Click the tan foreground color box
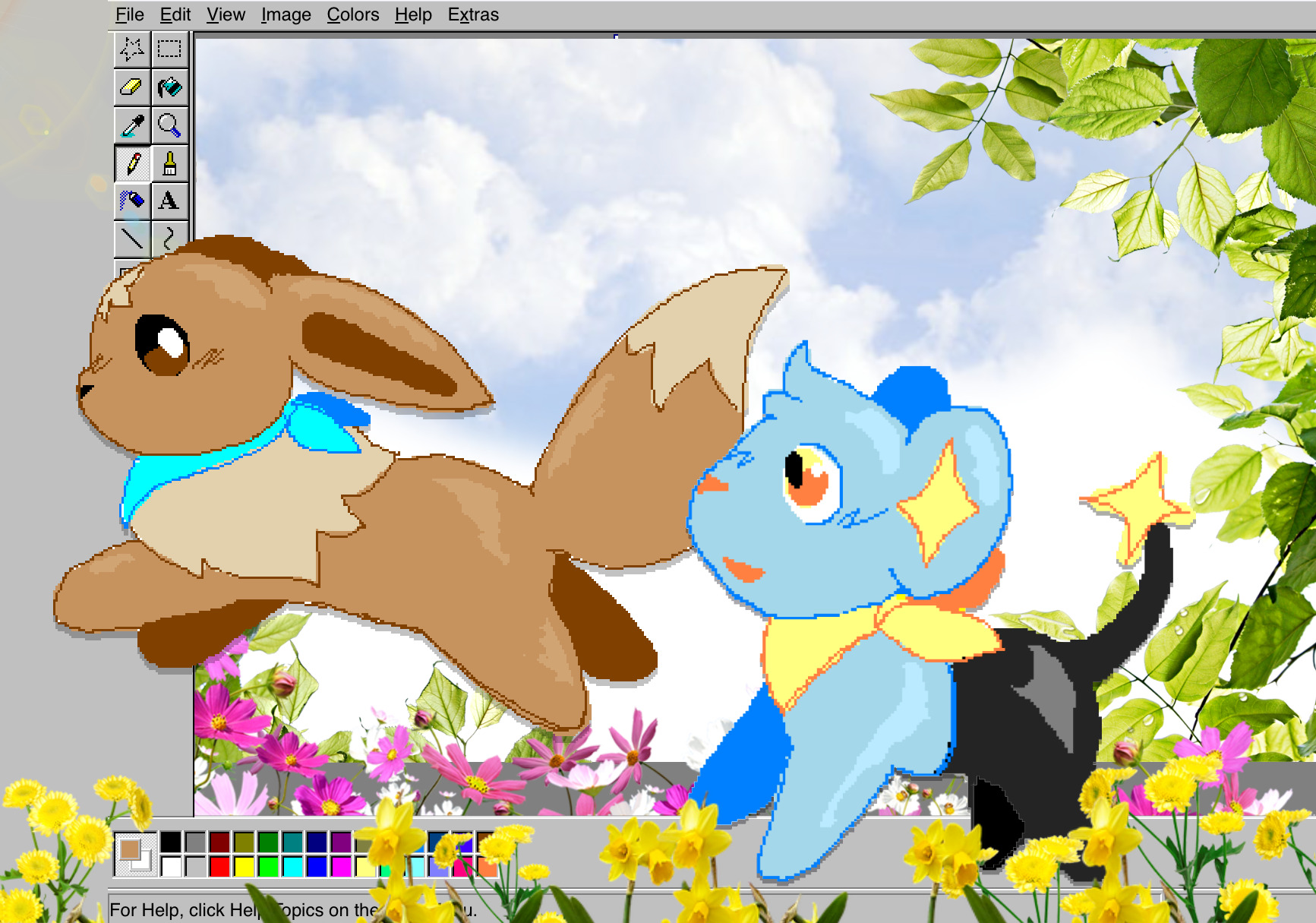The width and height of the screenshot is (1316, 923). click(x=129, y=849)
